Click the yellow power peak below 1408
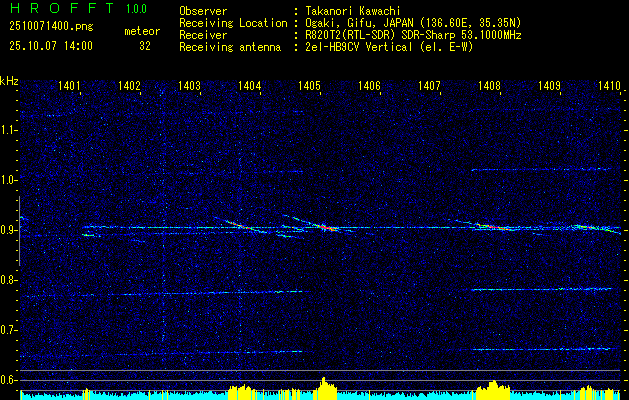 click(493, 388)
